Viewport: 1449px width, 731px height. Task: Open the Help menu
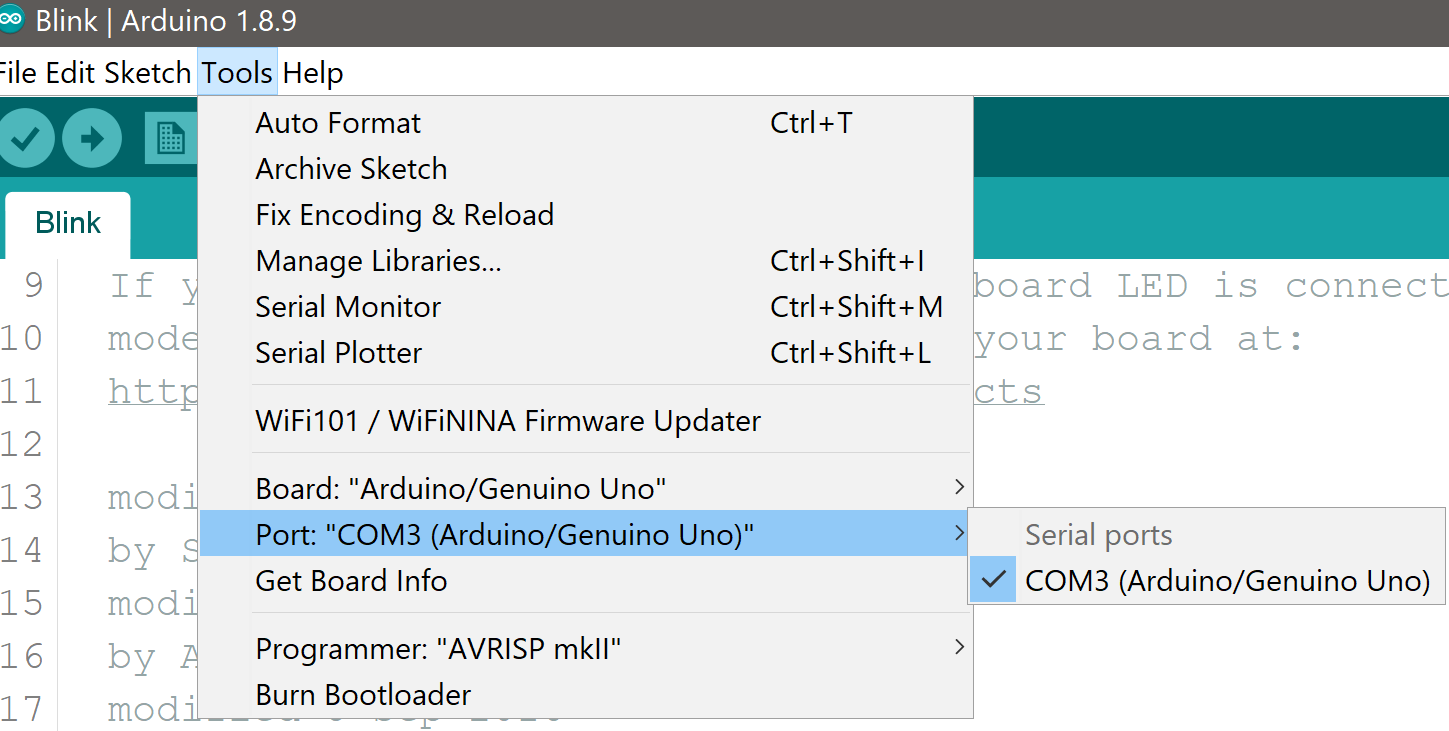coord(313,73)
